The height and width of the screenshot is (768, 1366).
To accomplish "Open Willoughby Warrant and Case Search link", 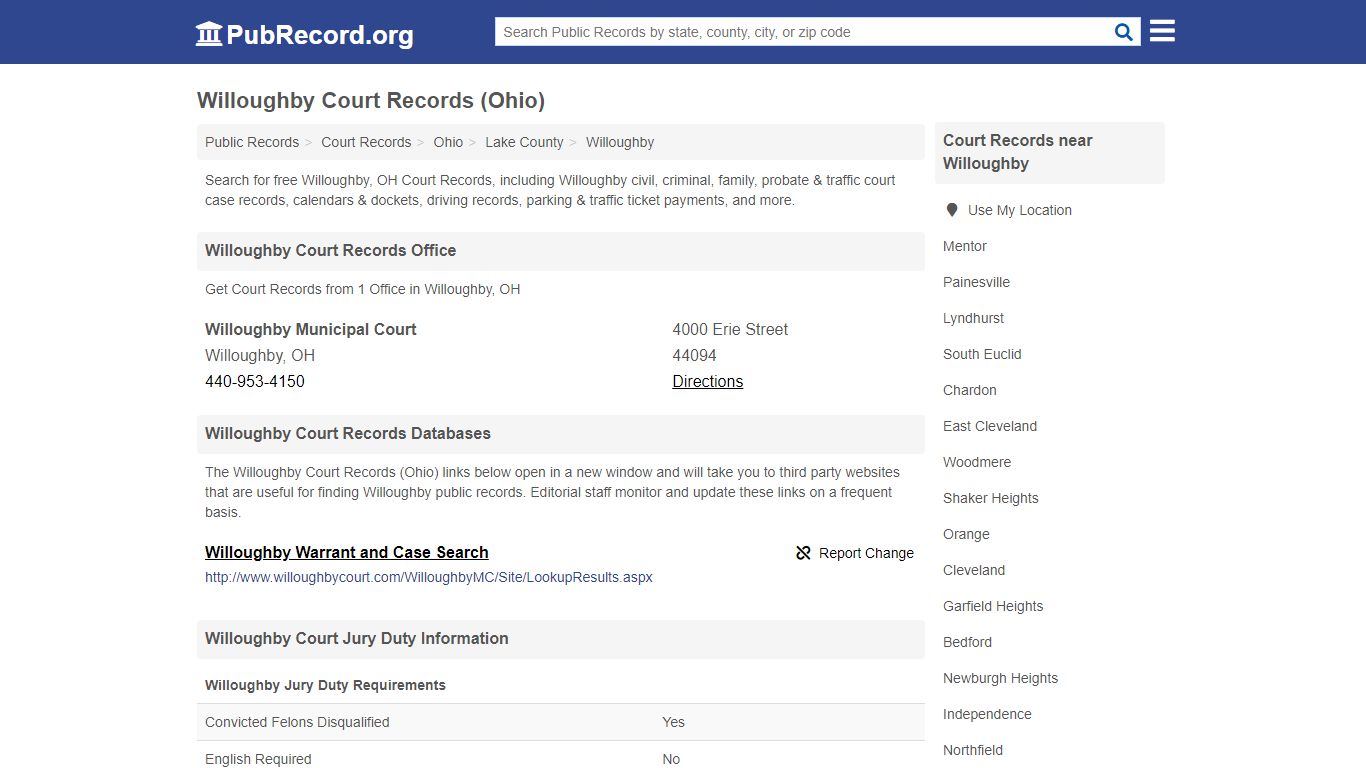I will (x=347, y=552).
